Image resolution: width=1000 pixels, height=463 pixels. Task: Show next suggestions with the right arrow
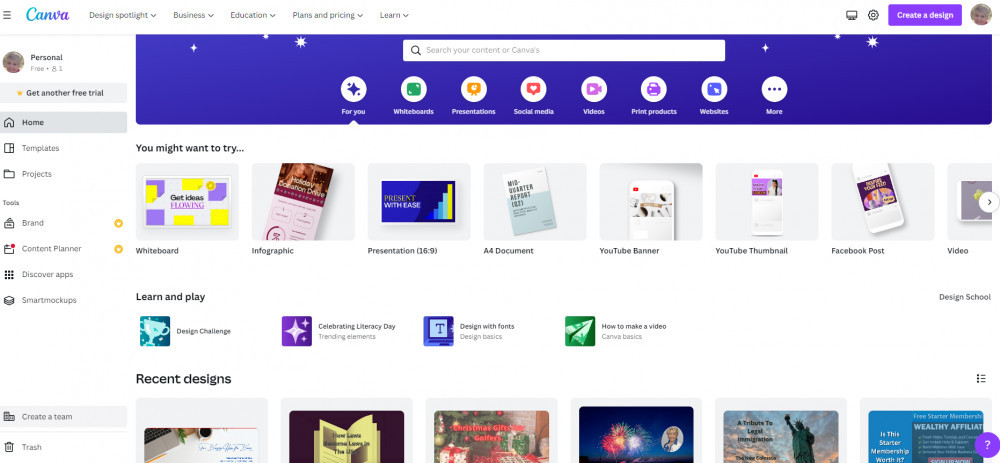[989, 202]
